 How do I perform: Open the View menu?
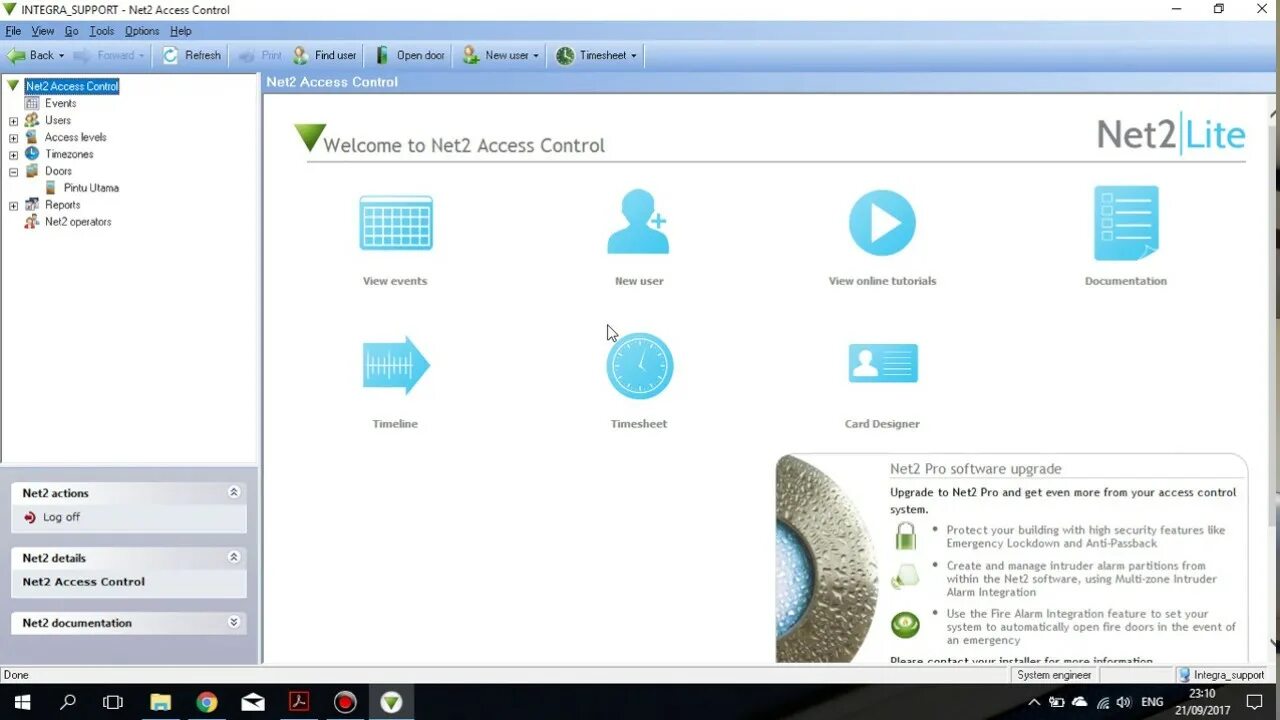pyautogui.click(x=43, y=31)
